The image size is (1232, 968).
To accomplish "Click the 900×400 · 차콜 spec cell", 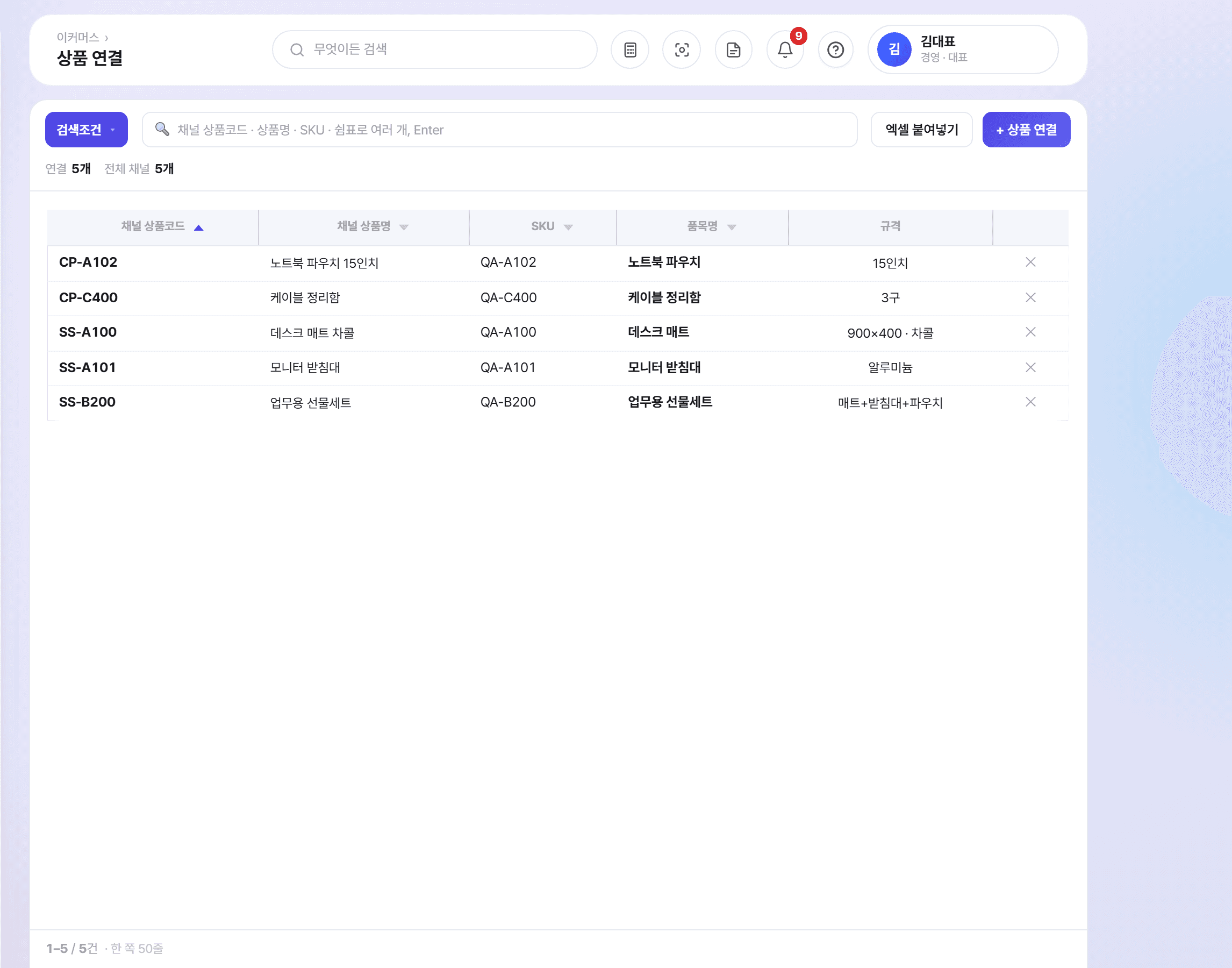I will (x=891, y=333).
